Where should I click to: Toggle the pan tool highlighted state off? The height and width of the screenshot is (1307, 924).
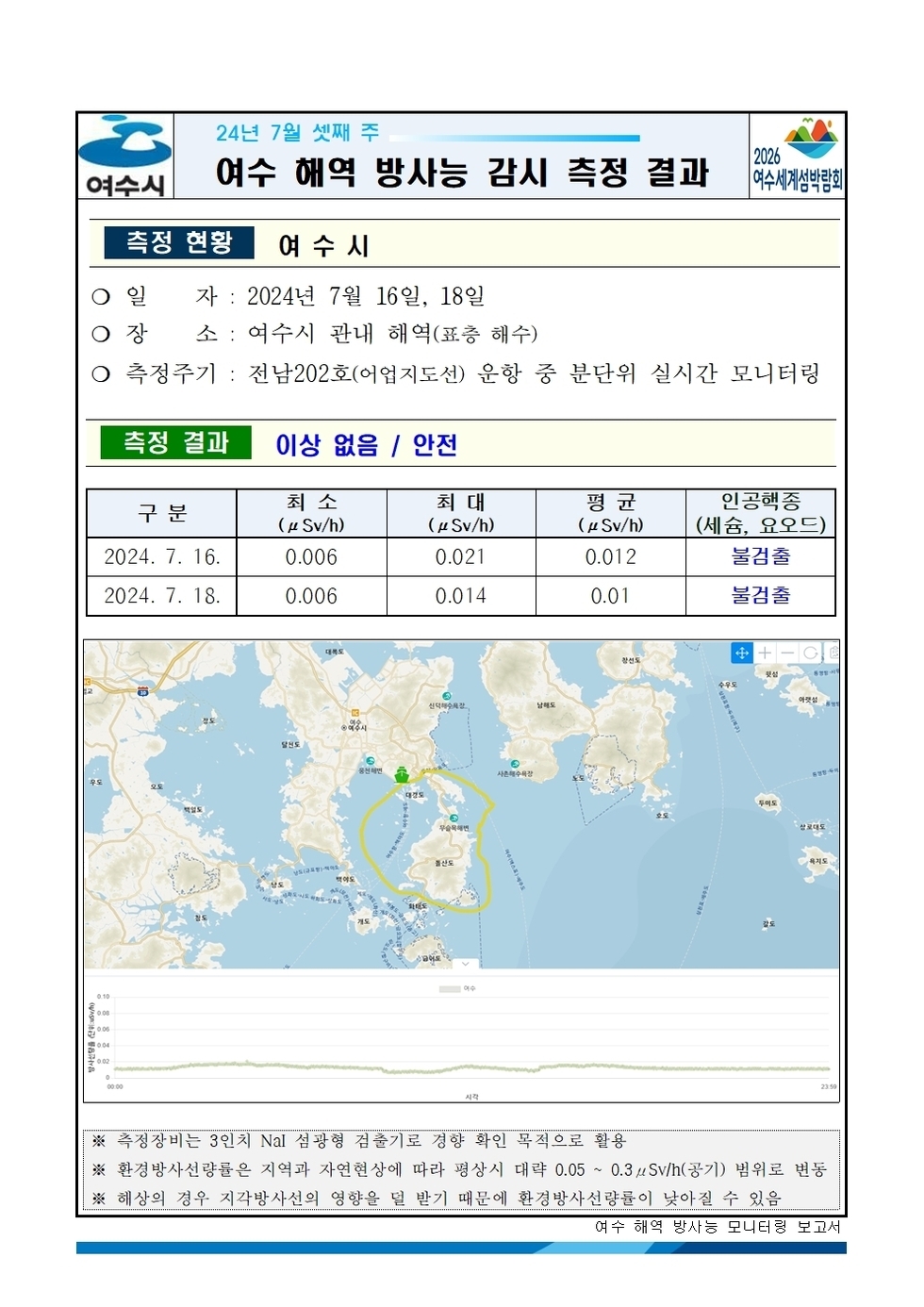click(742, 653)
